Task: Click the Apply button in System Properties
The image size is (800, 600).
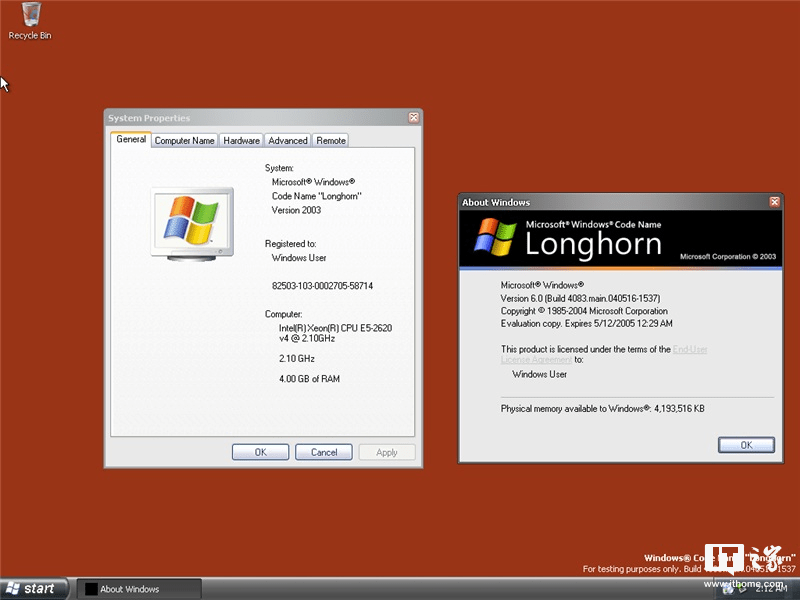Action: click(x=386, y=451)
